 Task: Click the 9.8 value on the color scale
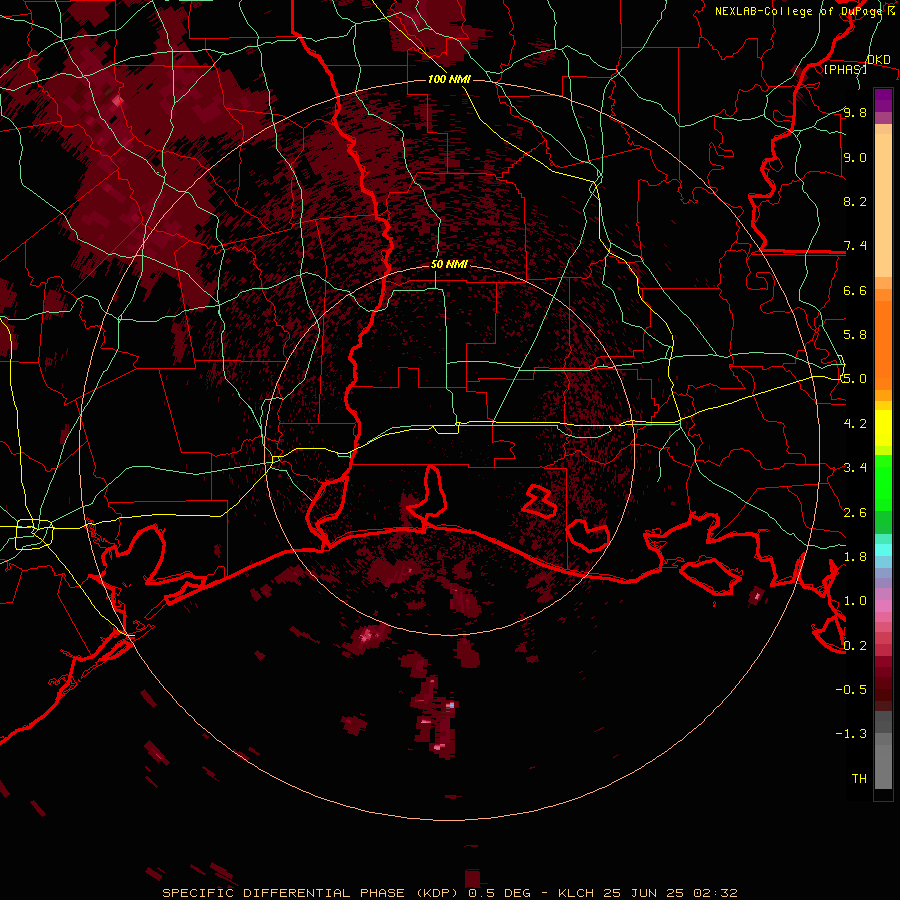[855, 112]
